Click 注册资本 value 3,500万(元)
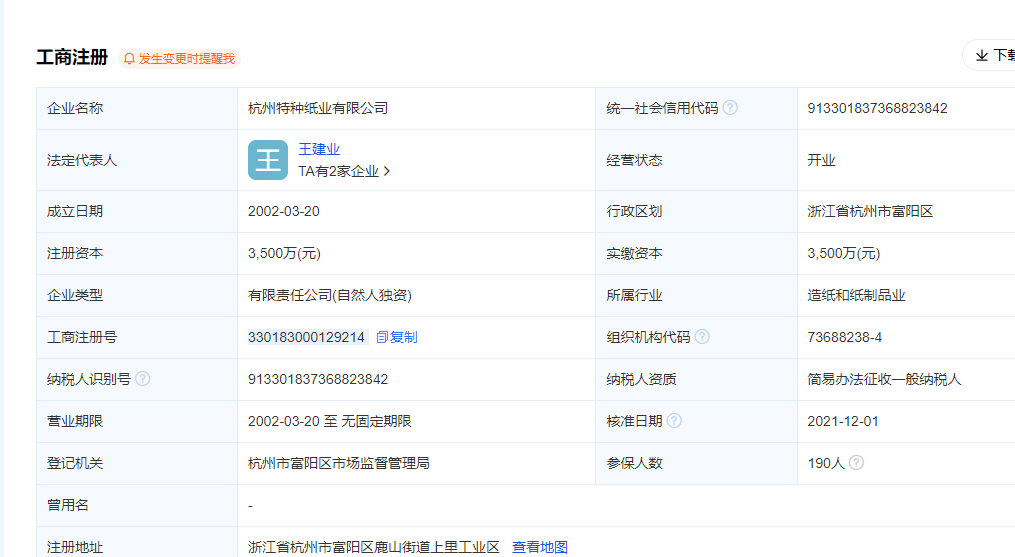Screen dimensions: 1015x557 pyautogui.click(x=284, y=253)
